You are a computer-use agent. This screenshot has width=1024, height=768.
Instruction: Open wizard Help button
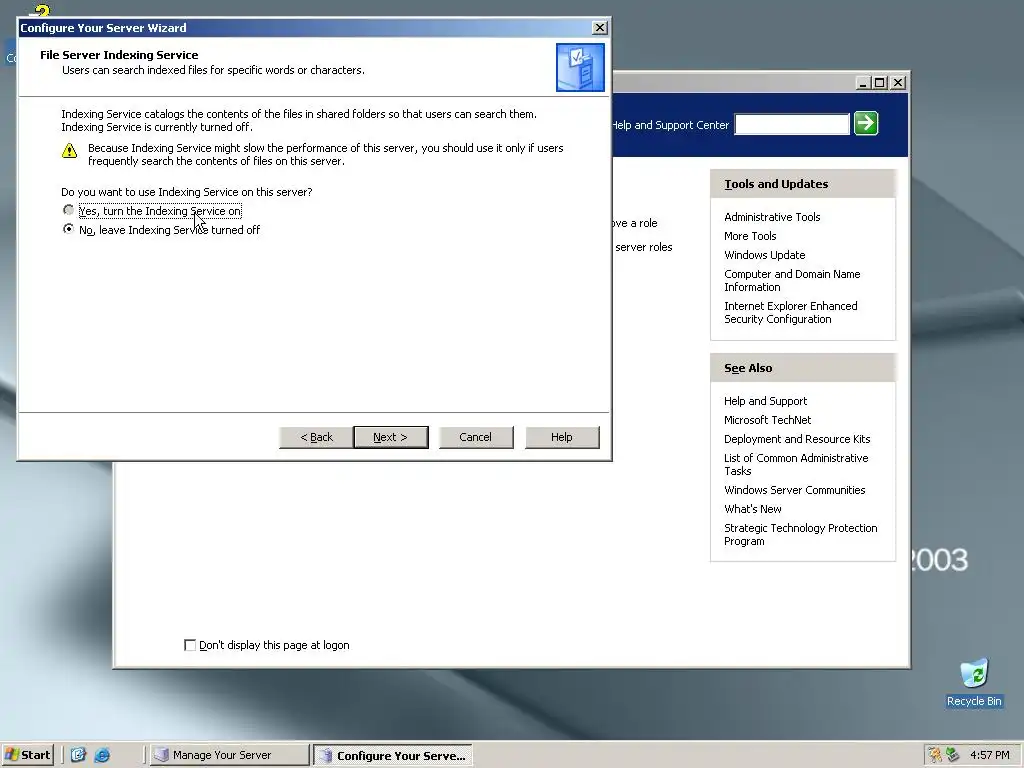click(x=562, y=437)
